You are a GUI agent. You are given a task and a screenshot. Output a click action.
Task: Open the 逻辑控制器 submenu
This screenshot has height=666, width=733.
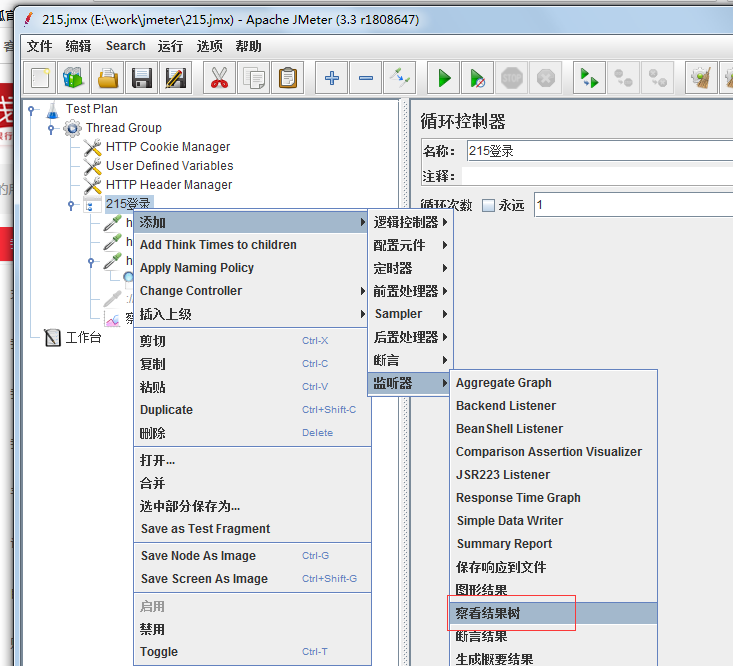coord(410,222)
